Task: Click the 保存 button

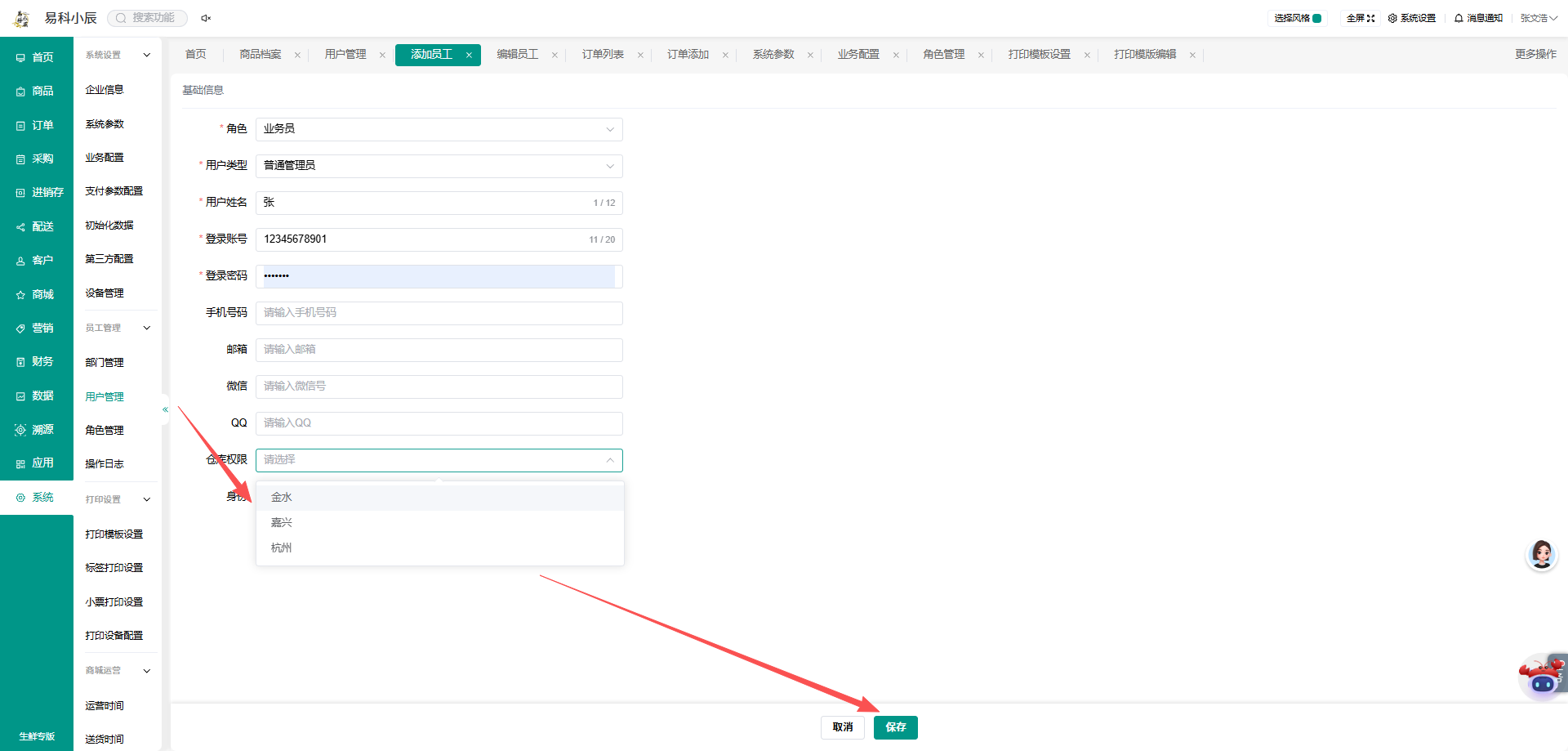Action: coord(896,727)
